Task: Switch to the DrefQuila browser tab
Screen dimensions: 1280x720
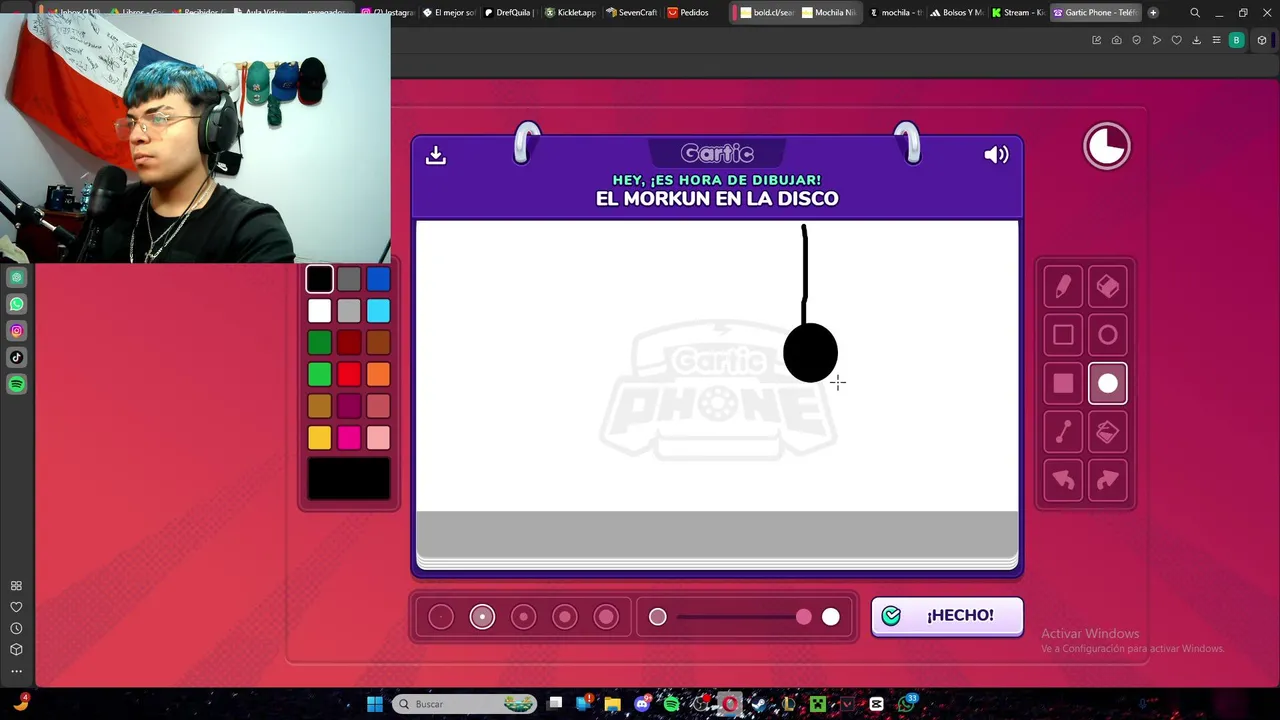Action: (x=509, y=13)
